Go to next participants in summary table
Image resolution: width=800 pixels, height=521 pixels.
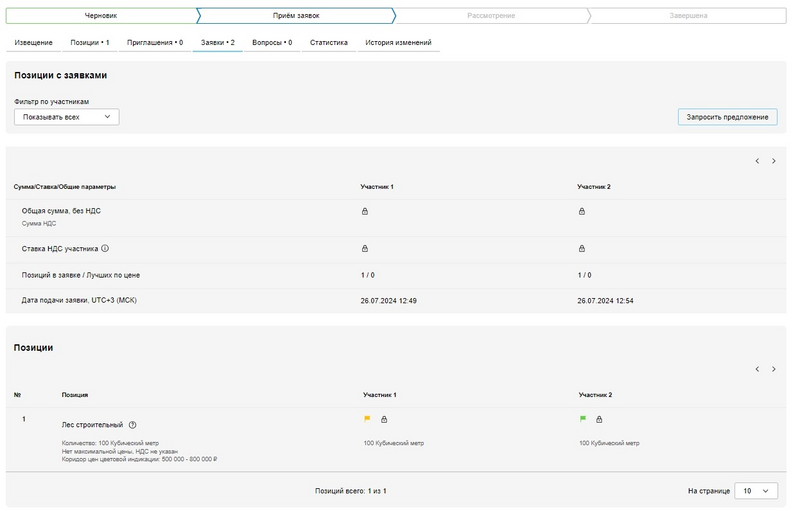pos(773,161)
